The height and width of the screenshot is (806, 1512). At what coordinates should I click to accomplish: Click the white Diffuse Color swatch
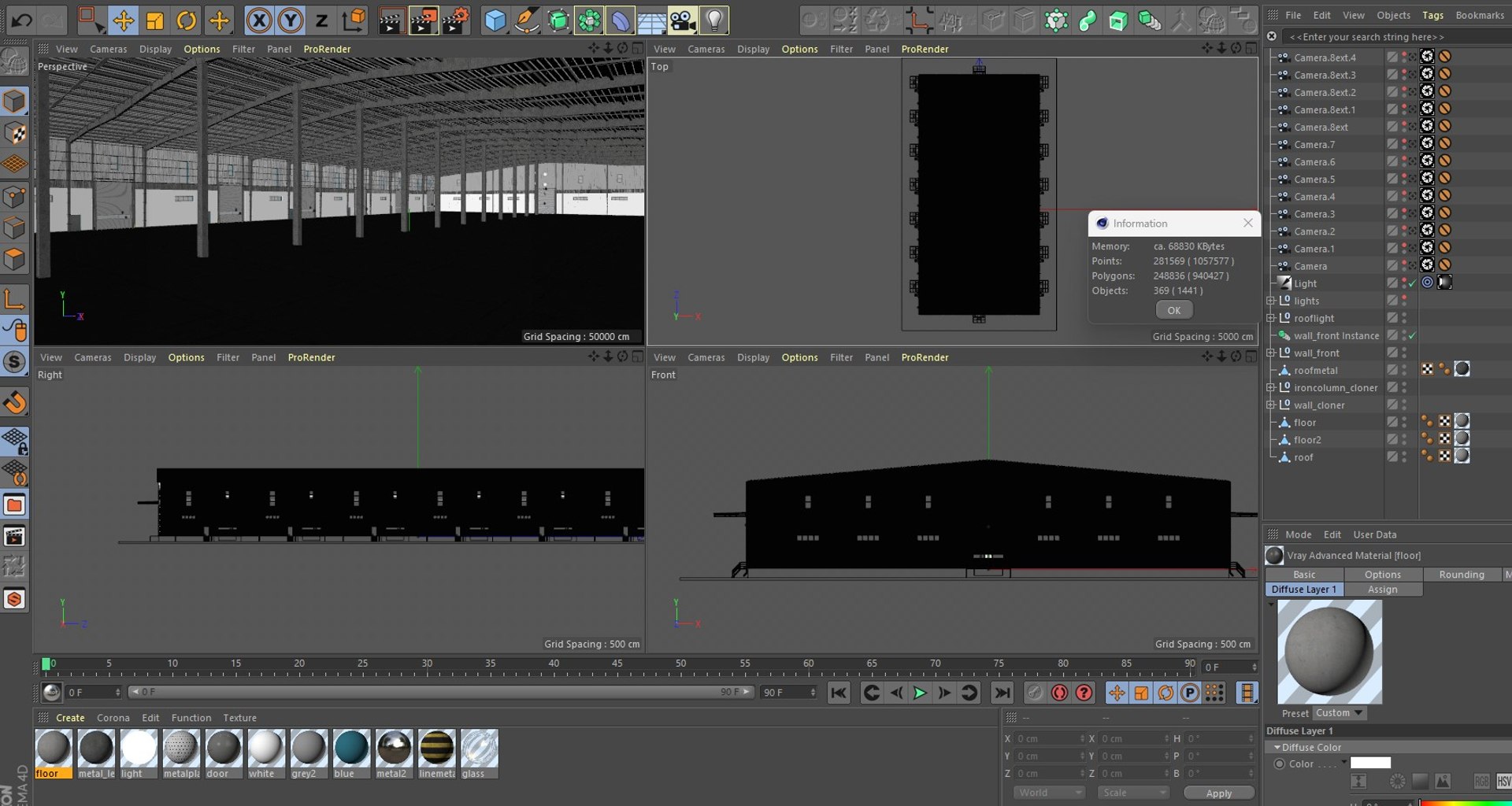point(1370,763)
